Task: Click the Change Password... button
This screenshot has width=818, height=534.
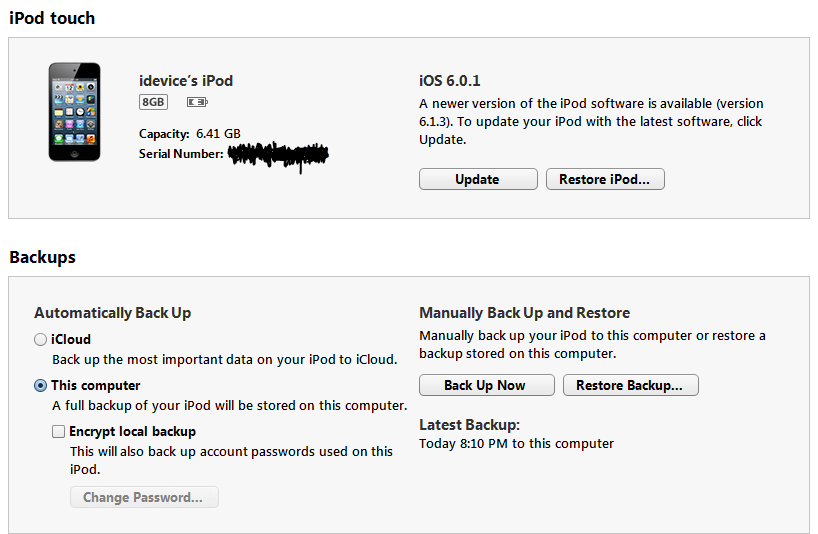Action: coord(143,497)
